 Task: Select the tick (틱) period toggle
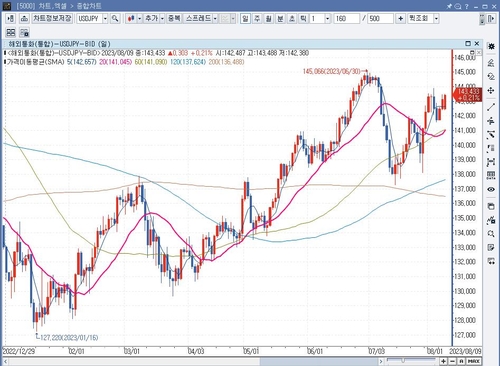(x=303, y=19)
